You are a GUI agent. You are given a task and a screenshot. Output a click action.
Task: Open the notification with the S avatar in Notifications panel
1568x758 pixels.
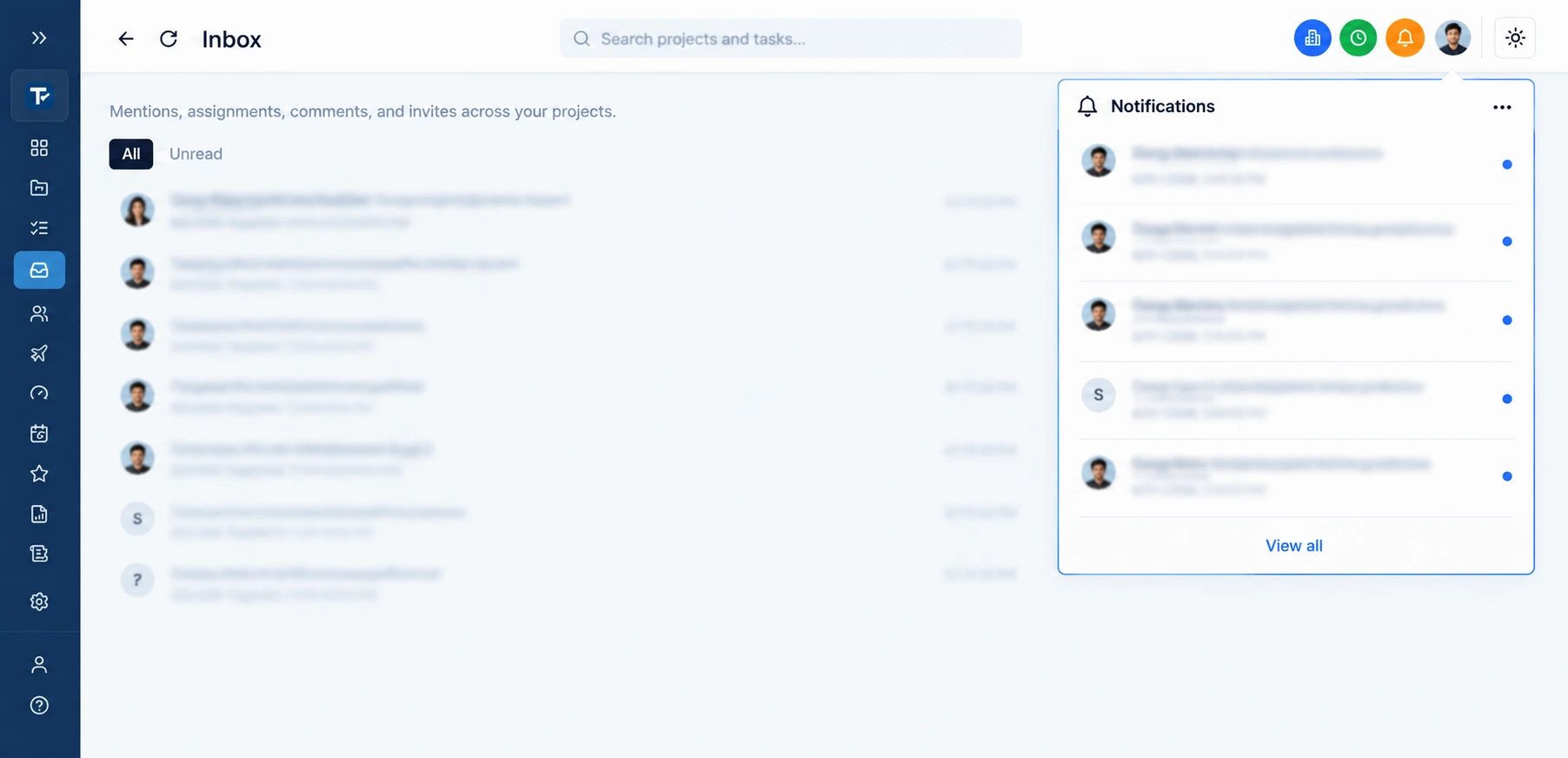1295,399
